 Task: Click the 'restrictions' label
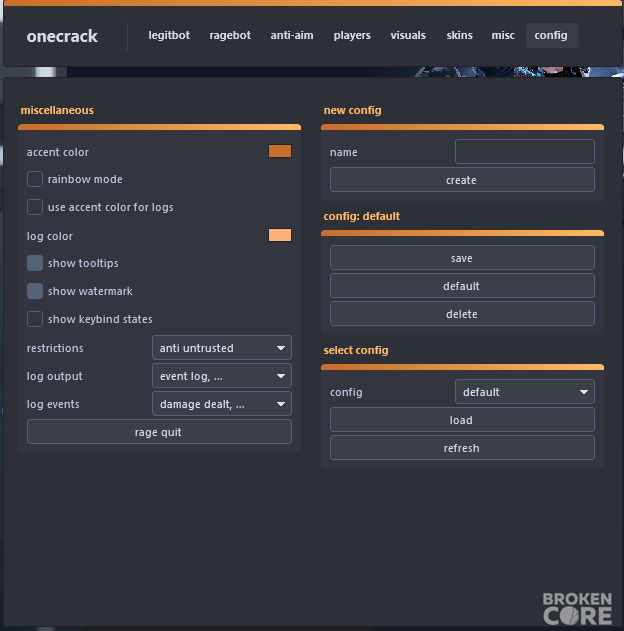point(55,348)
